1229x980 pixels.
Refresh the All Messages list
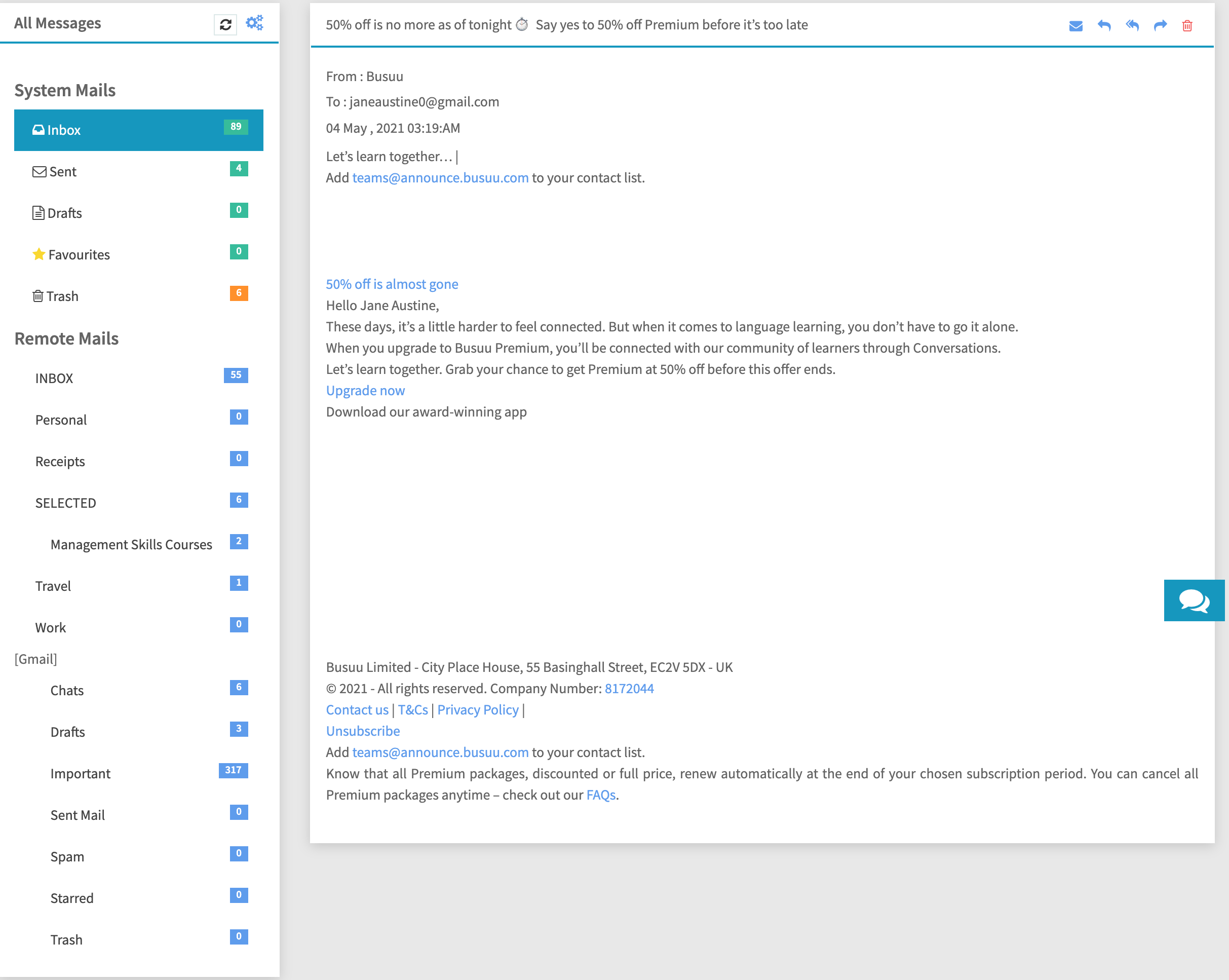[x=225, y=24]
